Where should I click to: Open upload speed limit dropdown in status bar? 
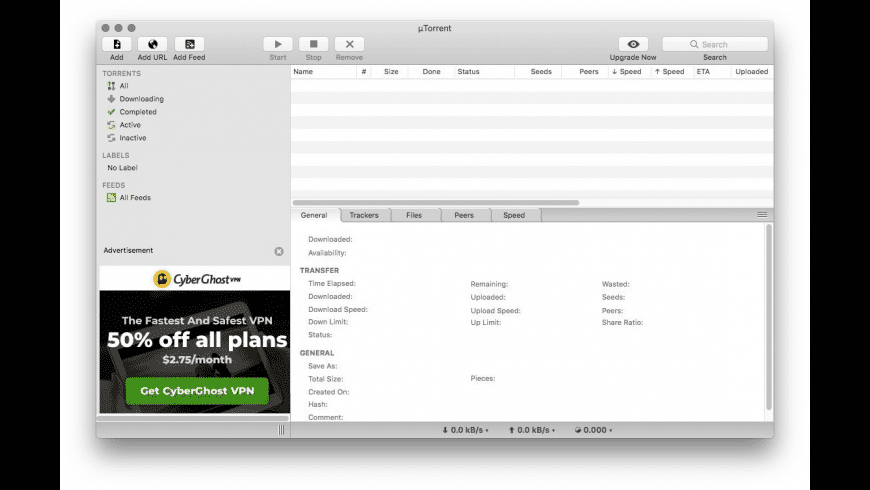click(532, 430)
